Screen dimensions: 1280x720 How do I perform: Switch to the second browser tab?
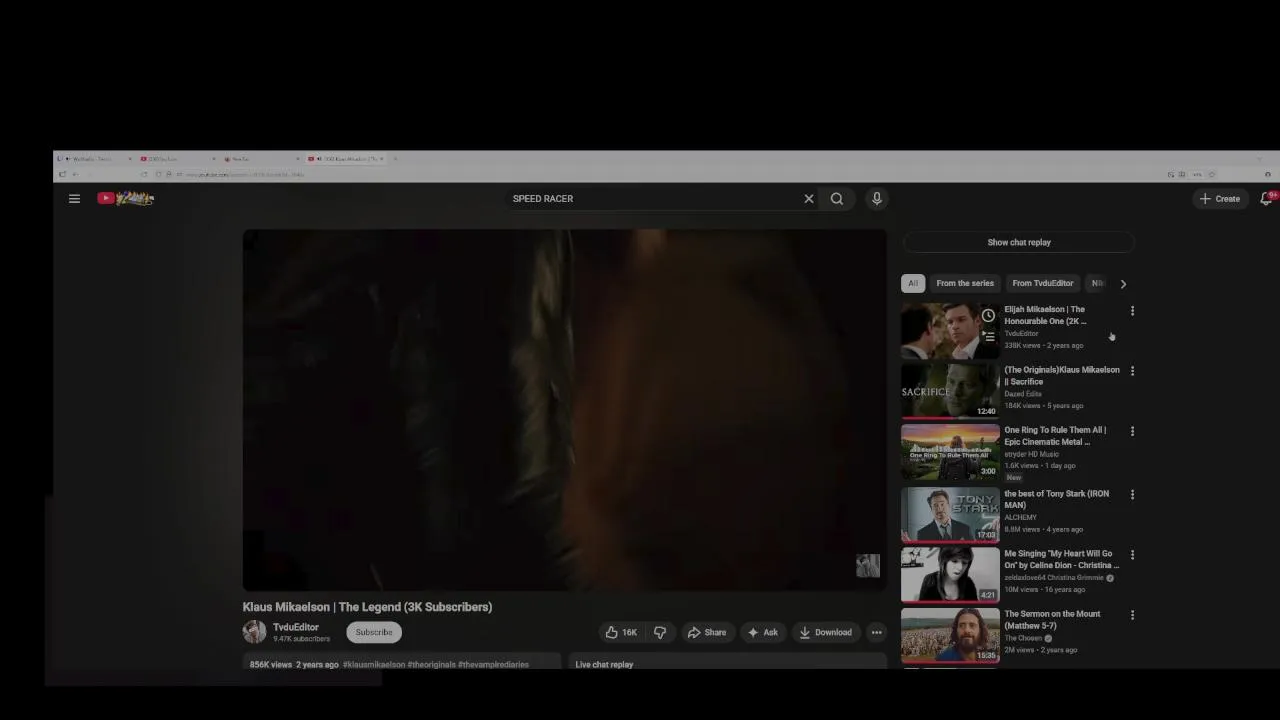pos(179,159)
